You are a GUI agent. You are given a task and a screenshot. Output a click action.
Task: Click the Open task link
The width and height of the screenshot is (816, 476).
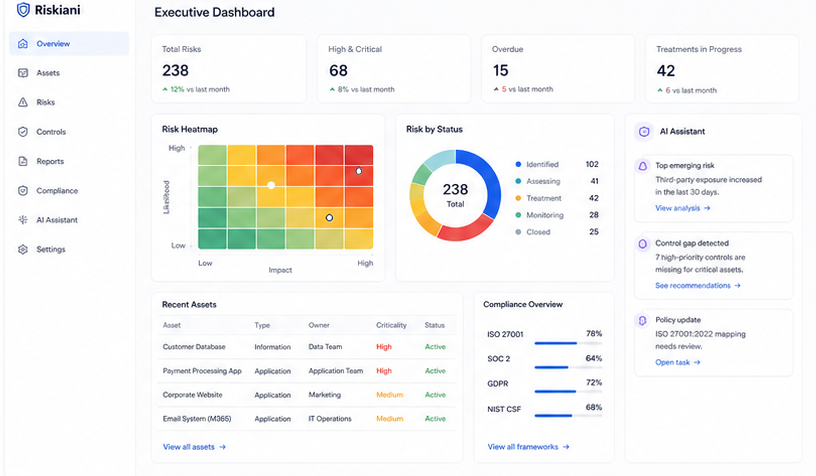[x=678, y=363]
